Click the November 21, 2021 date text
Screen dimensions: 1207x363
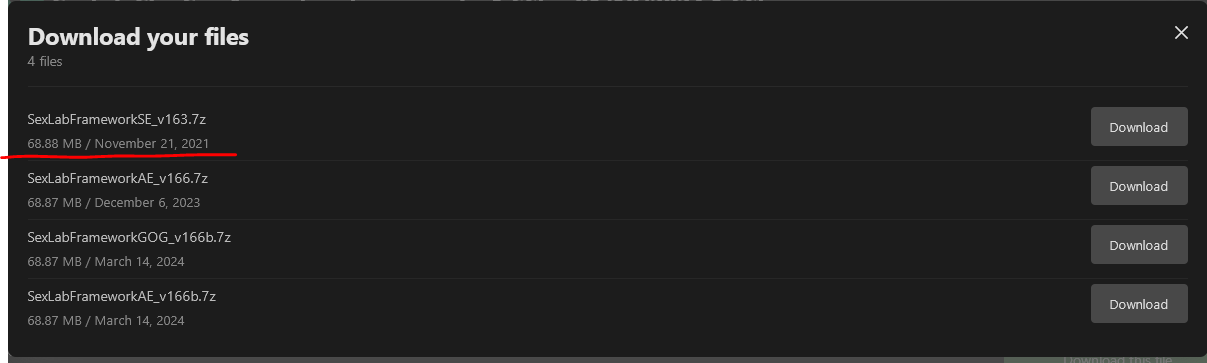[152, 143]
